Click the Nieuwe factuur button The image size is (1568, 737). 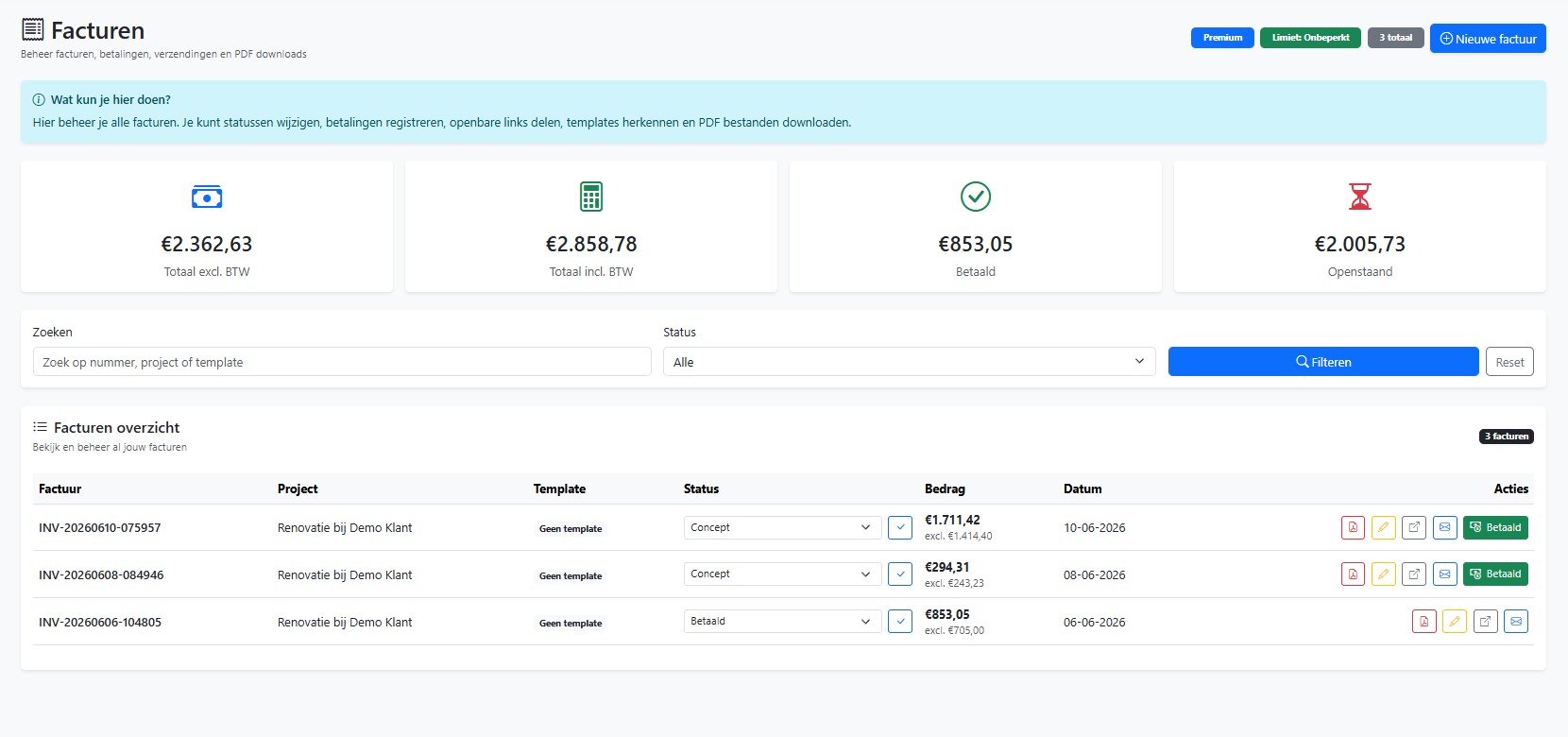click(1488, 39)
